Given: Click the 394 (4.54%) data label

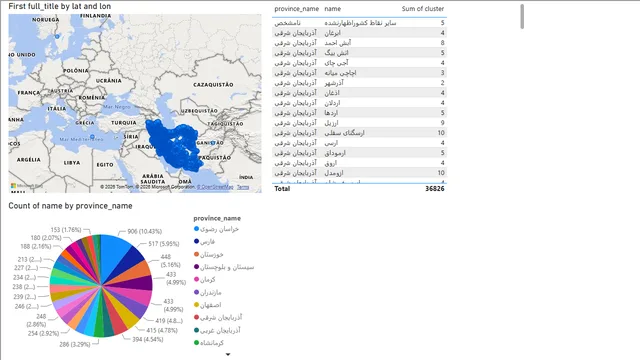Looking at the screenshot, I should click(147, 339).
